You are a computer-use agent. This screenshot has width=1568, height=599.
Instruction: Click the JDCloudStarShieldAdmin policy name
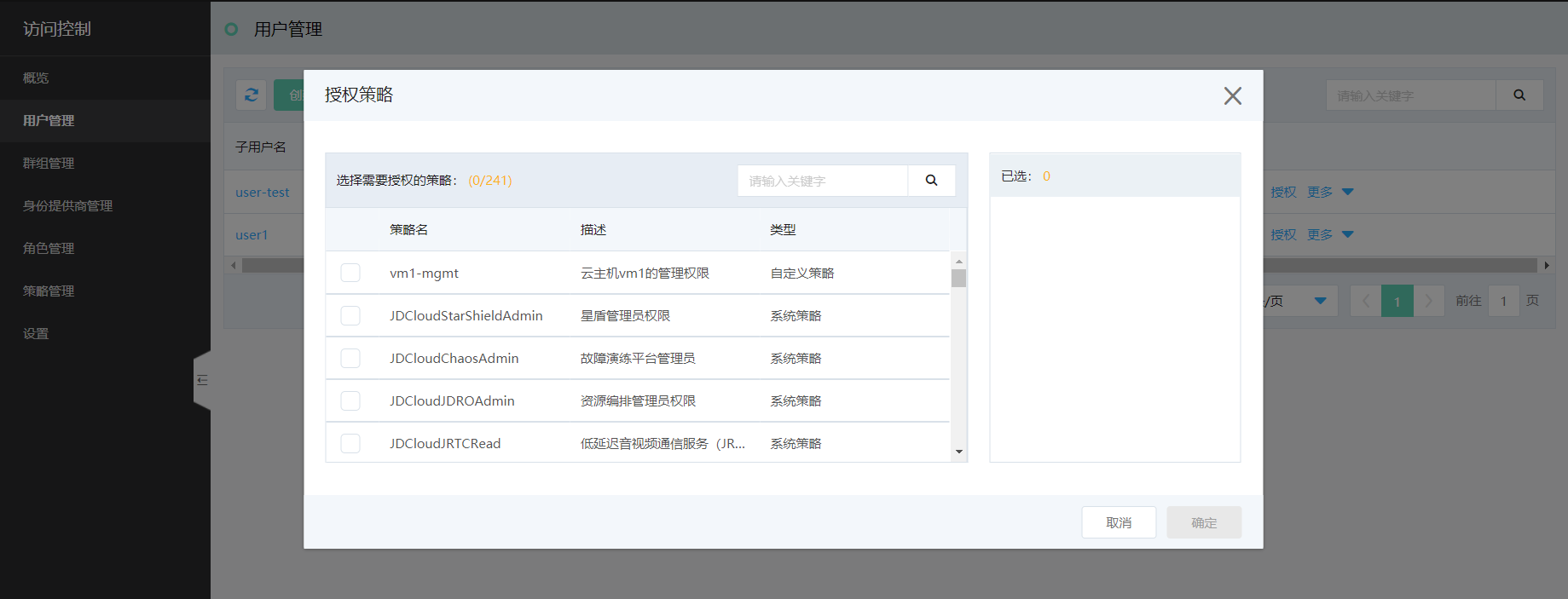466,316
